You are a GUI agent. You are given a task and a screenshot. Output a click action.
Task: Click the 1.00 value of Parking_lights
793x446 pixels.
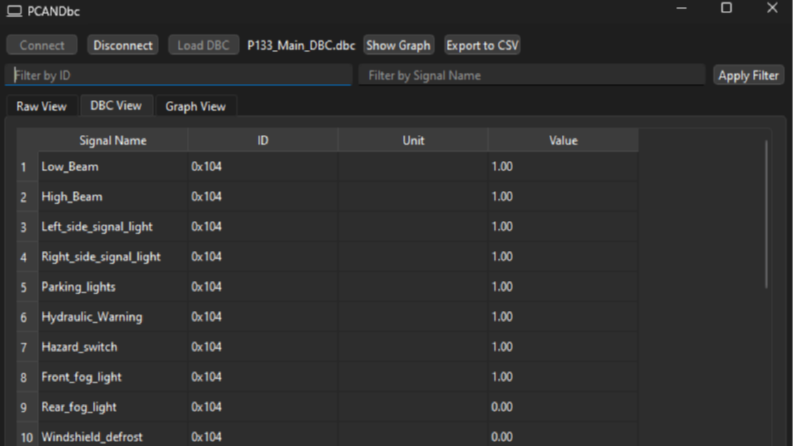coord(563,287)
